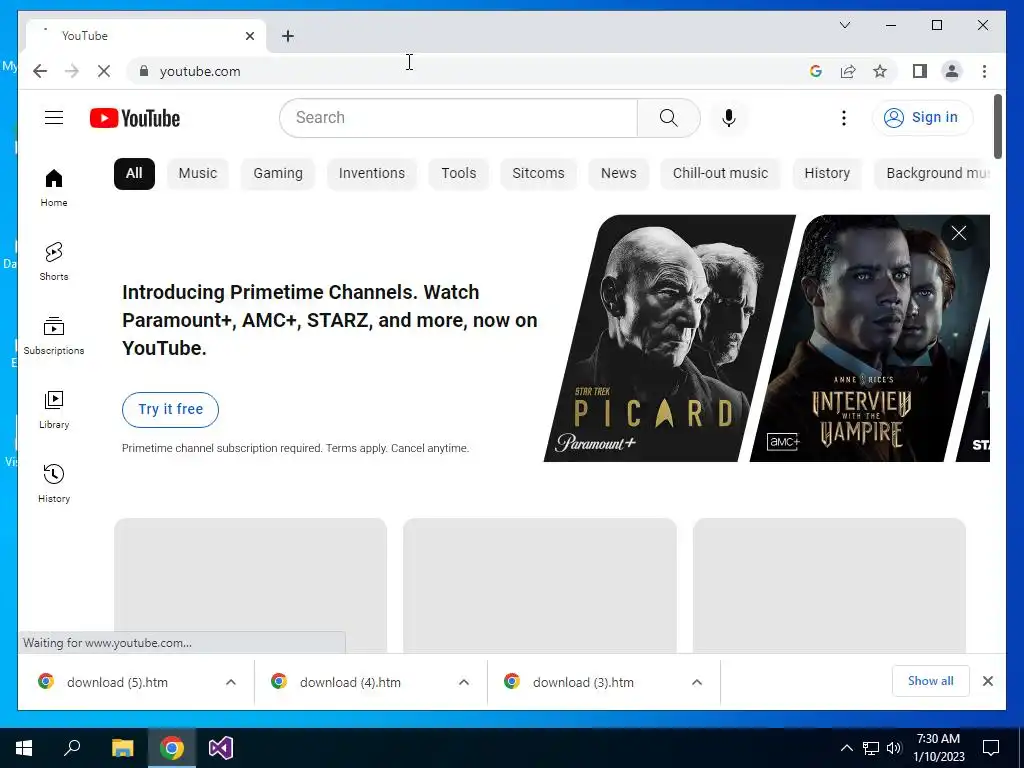
Task: Click the search magnifier button
Action: pos(668,118)
